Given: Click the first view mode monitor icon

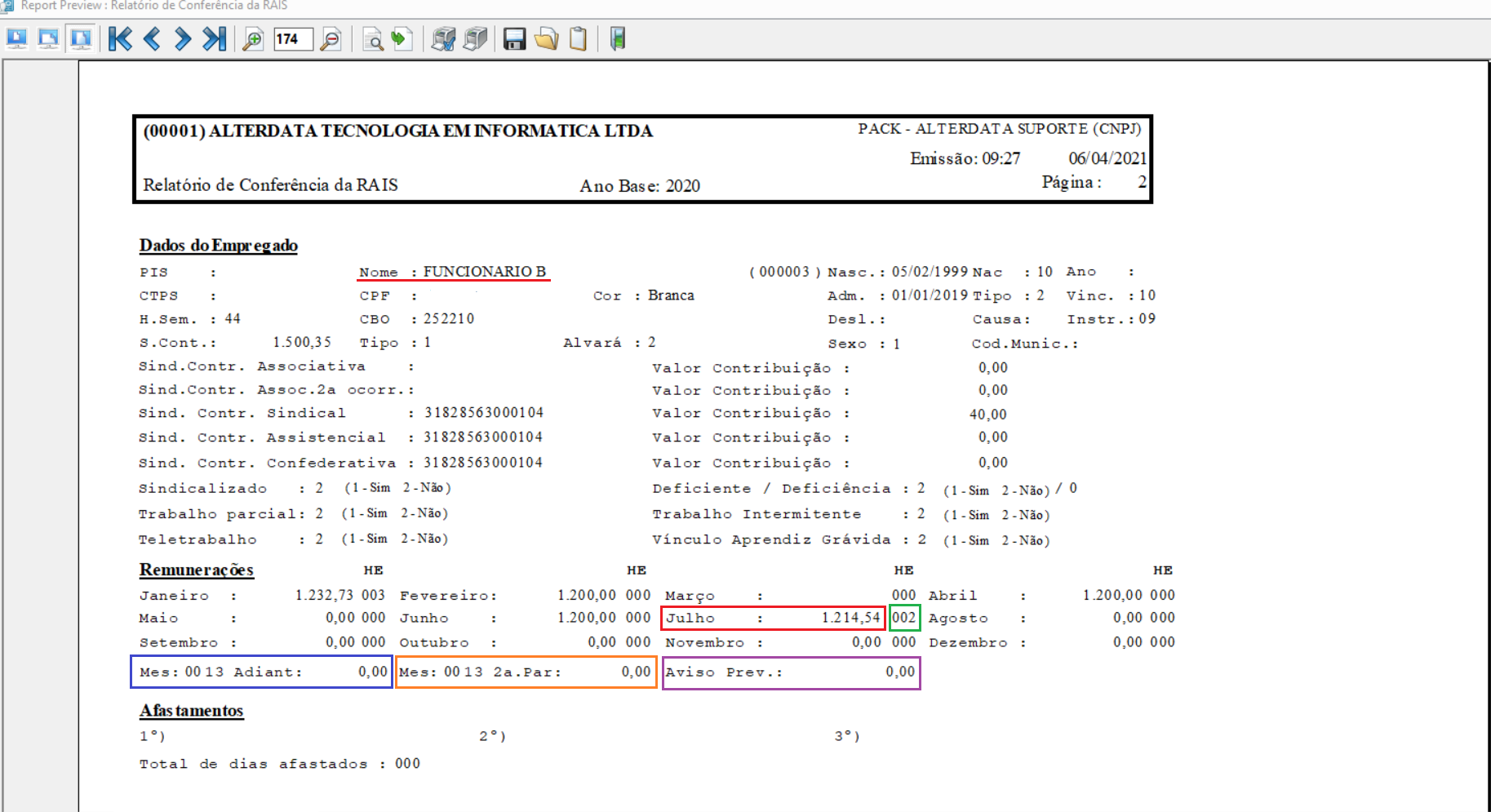Looking at the screenshot, I should click(16, 38).
